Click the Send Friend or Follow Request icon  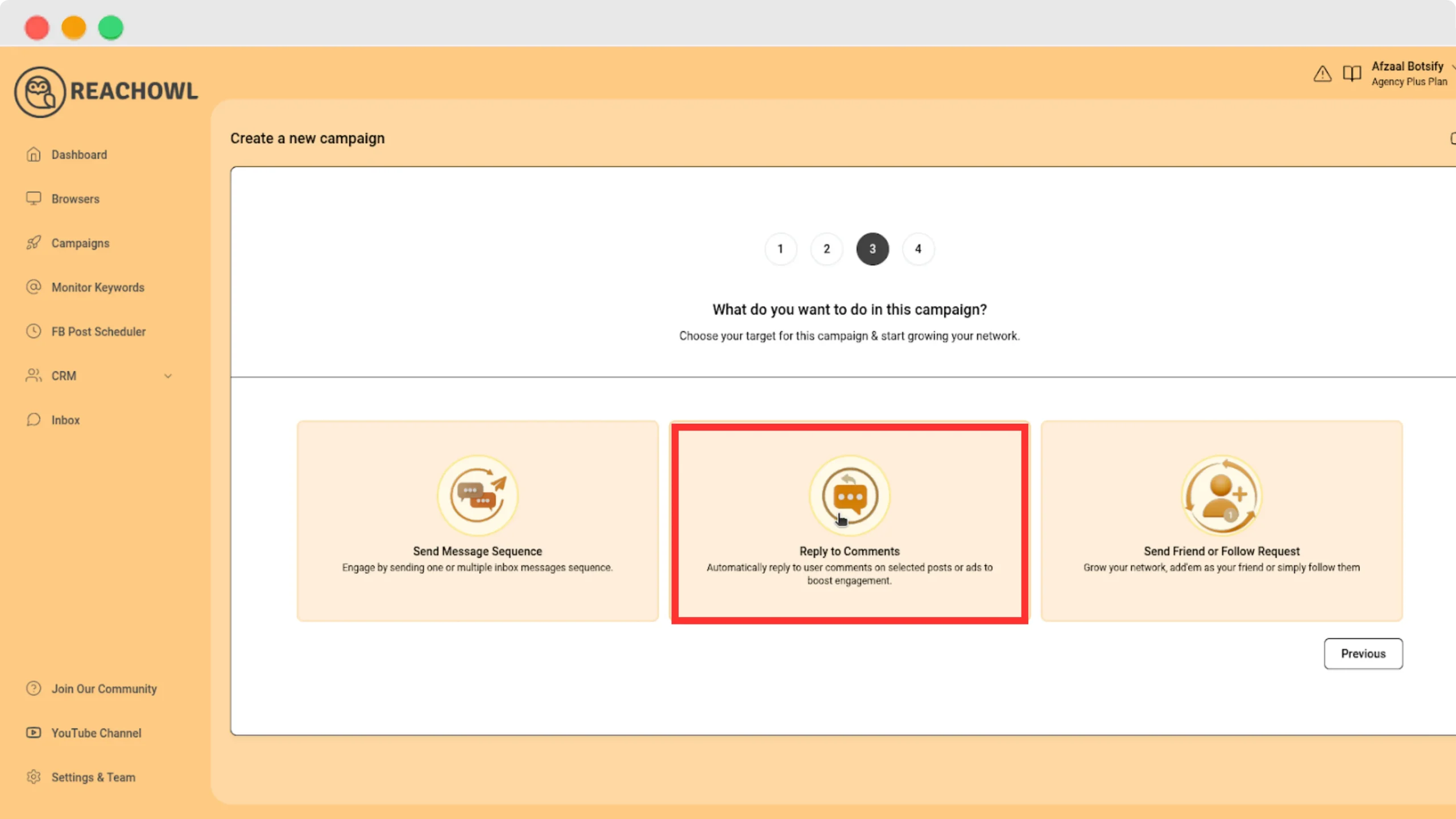pos(1221,495)
